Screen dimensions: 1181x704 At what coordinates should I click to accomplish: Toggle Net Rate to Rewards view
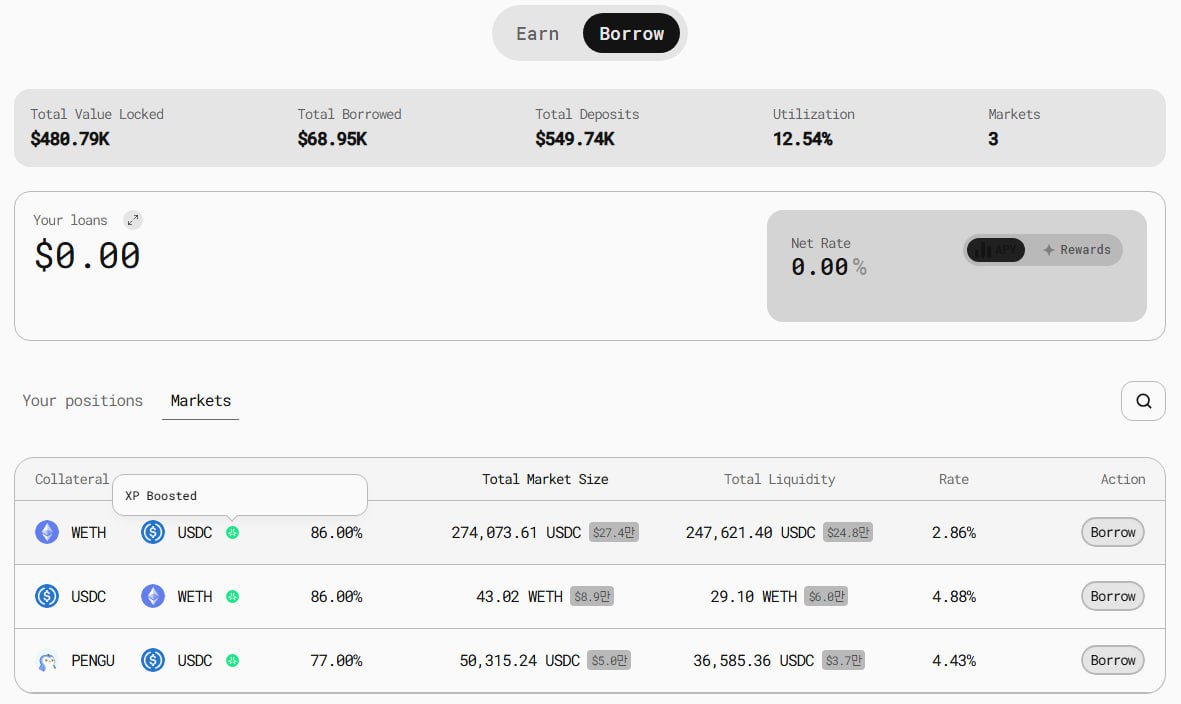pyautogui.click(x=1076, y=250)
